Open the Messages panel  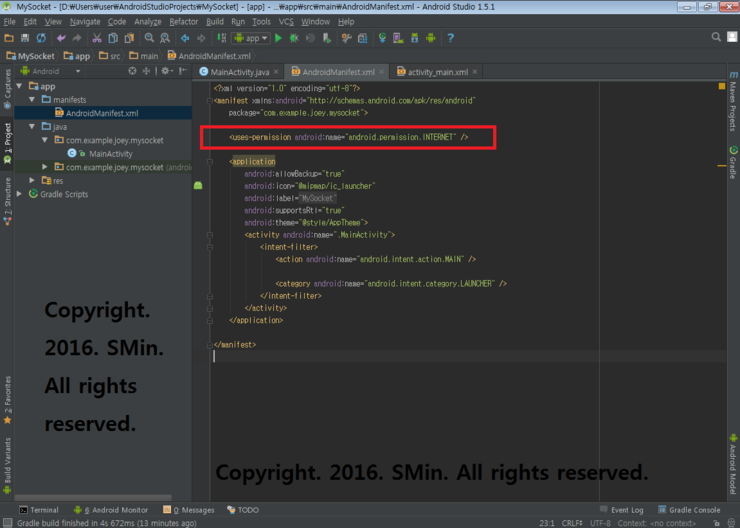[x=188, y=510]
